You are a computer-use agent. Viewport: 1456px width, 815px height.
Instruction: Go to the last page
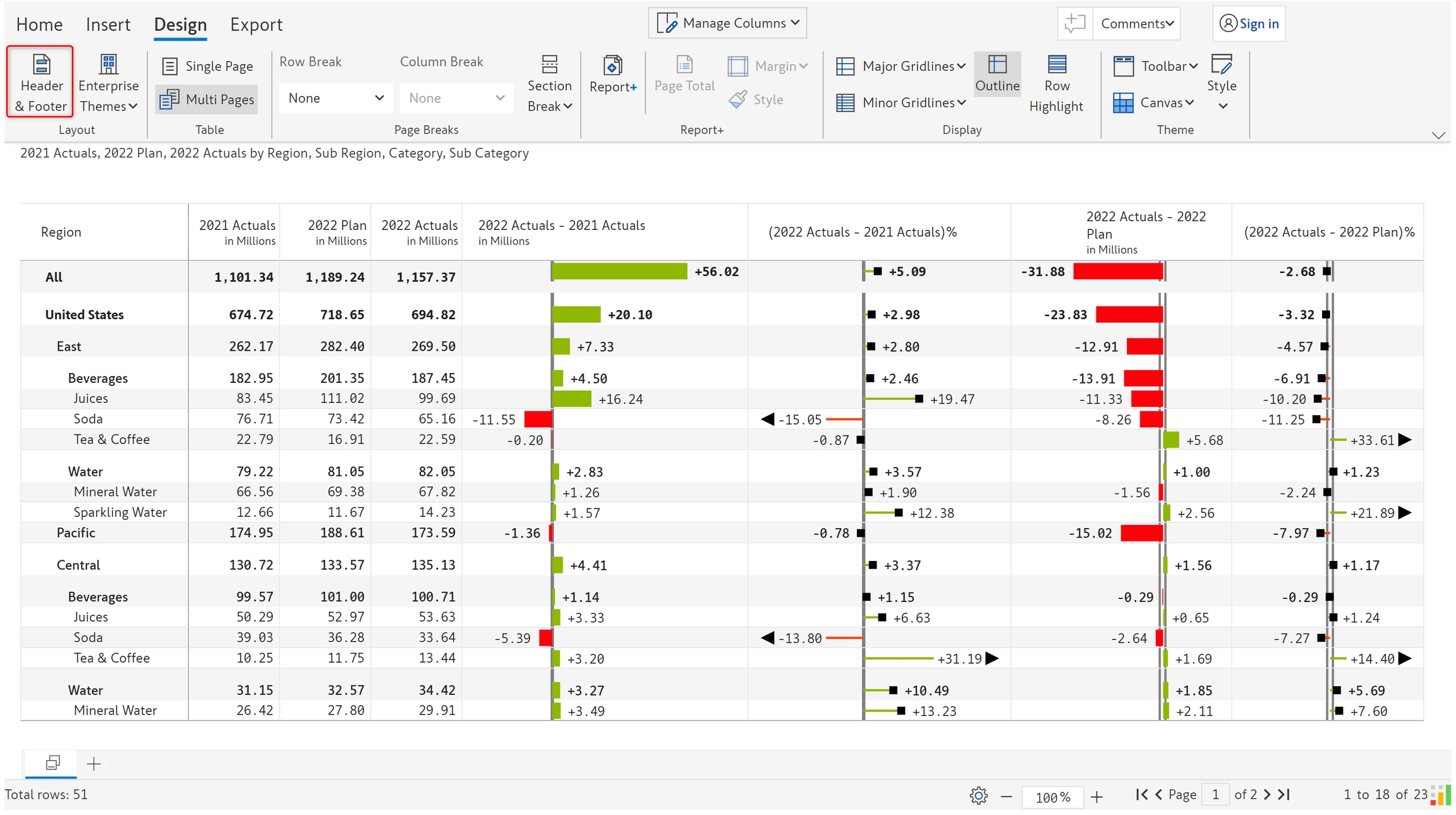click(1283, 795)
